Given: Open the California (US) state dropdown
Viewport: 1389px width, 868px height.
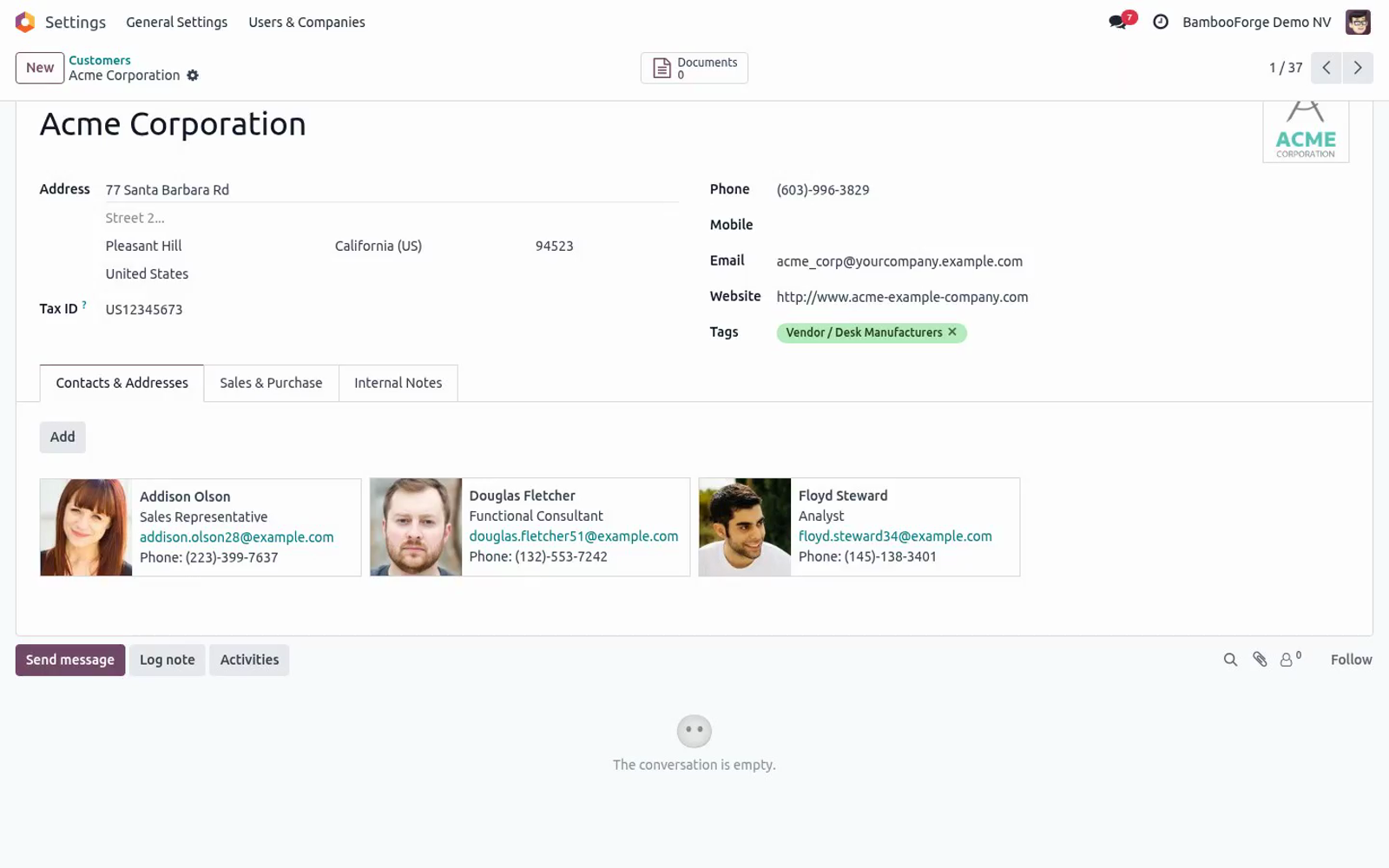Looking at the screenshot, I should pyautogui.click(x=430, y=246).
